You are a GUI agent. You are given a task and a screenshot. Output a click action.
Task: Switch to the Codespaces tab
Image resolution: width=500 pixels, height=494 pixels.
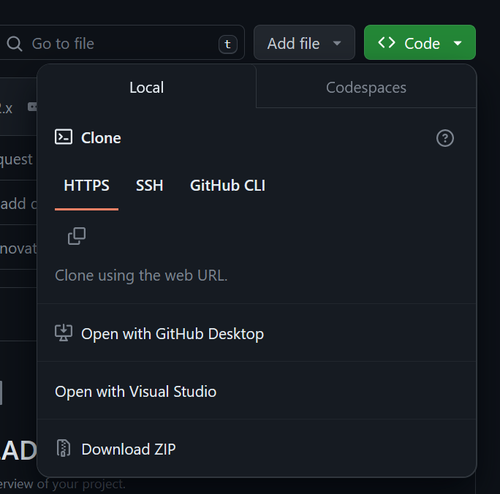(x=366, y=87)
